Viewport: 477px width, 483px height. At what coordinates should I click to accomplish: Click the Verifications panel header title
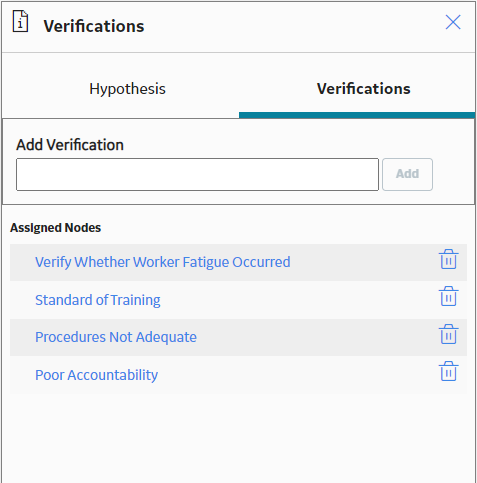point(94,26)
